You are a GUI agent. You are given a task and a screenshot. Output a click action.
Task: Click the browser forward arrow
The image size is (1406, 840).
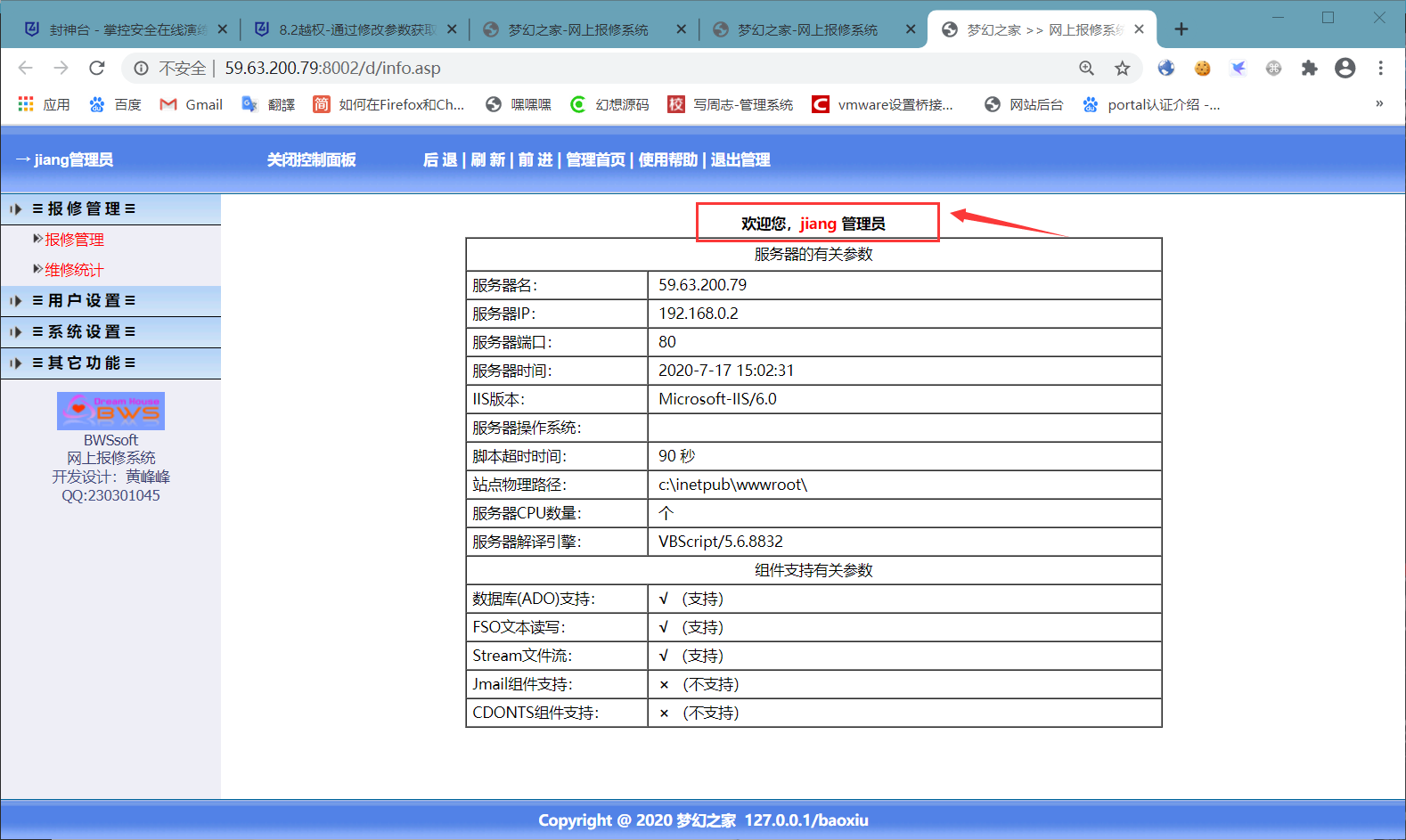tap(61, 68)
